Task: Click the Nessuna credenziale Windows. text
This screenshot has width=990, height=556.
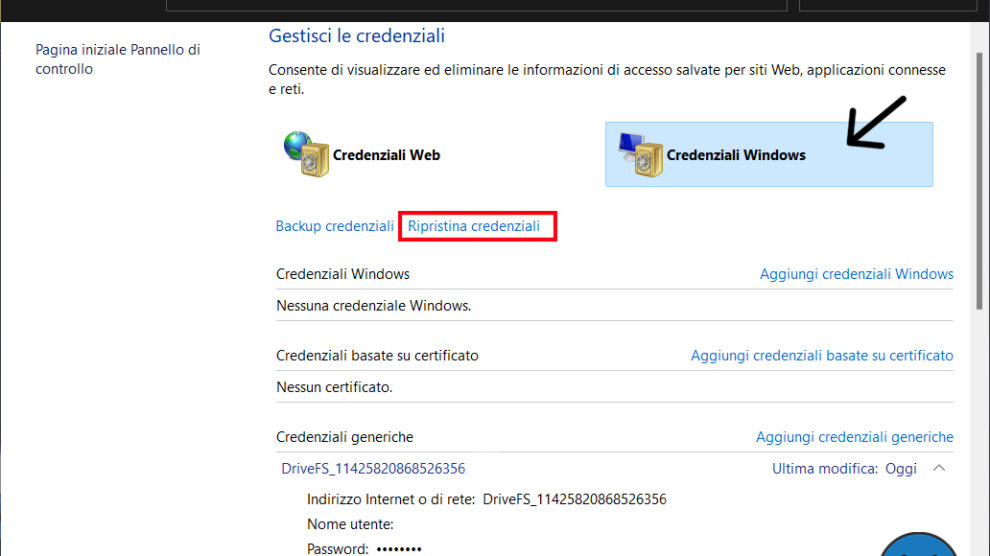Action: [374, 305]
